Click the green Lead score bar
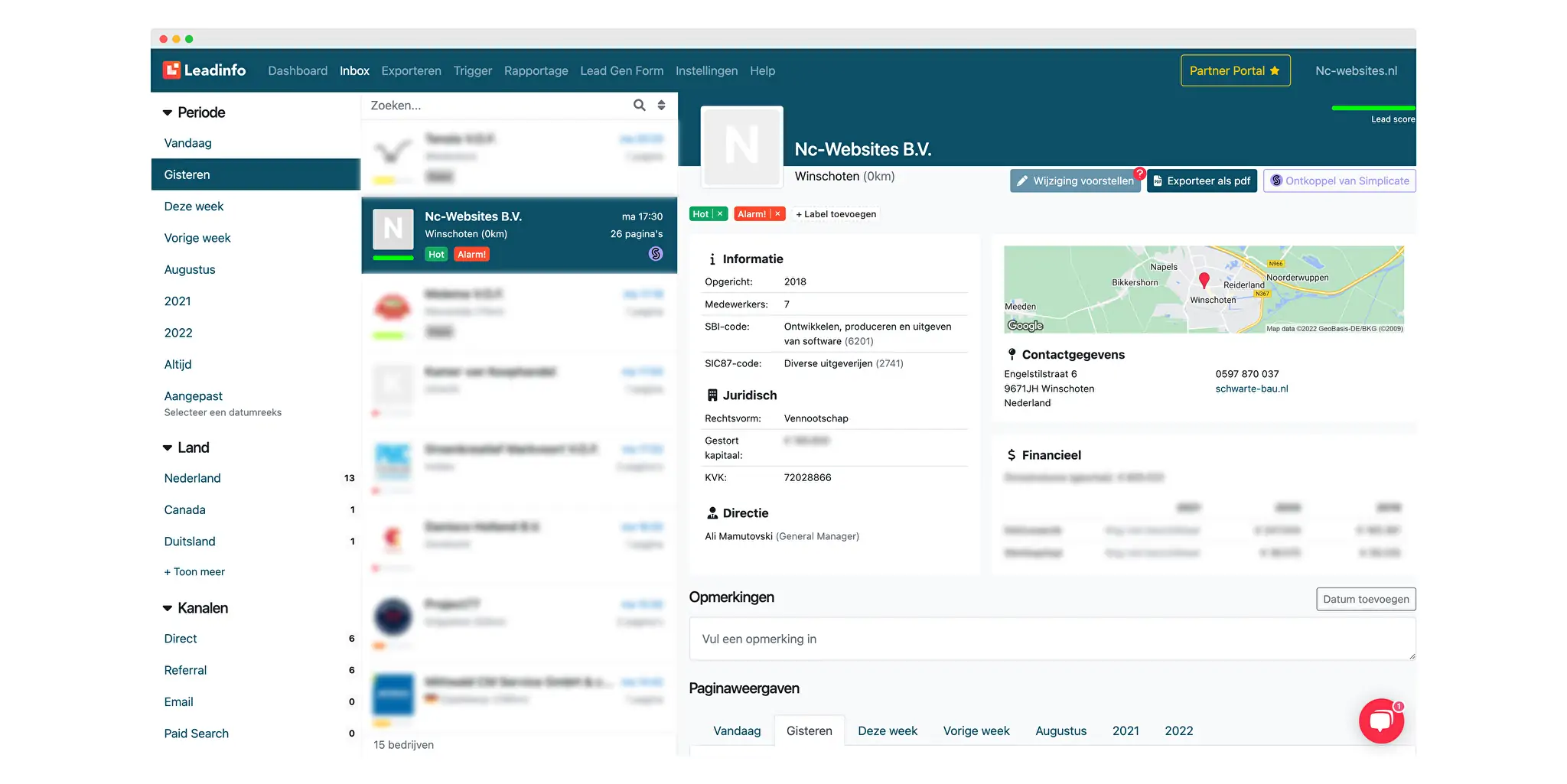1567x784 pixels. 1373,108
